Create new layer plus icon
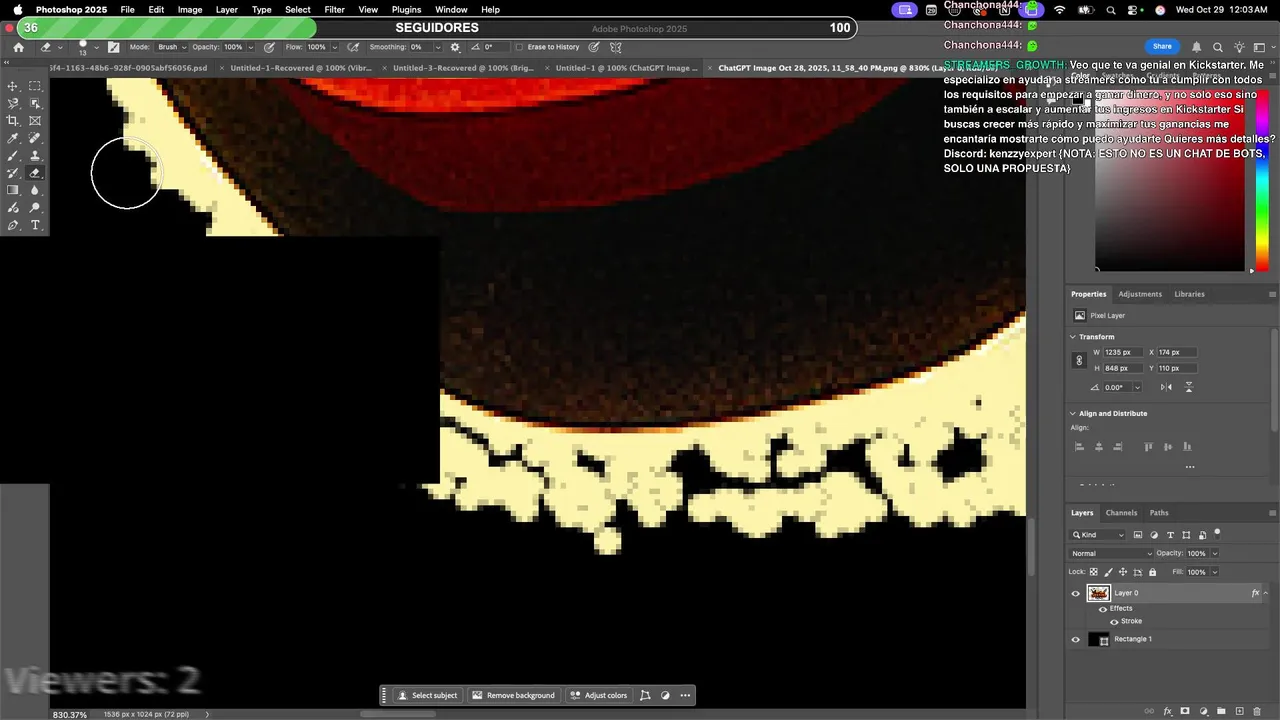The image size is (1280, 720). pyautogui.click(x=1239, y=712)
